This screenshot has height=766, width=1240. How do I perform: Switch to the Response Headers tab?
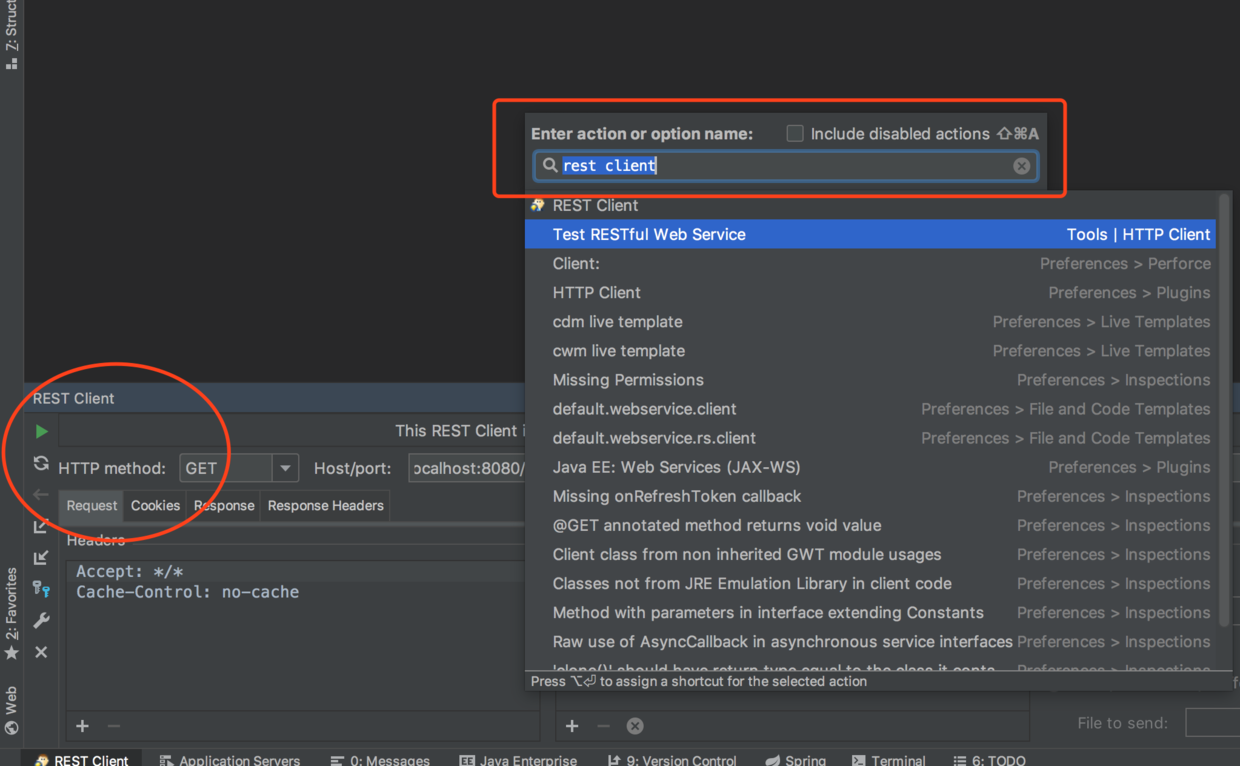[325, 505]
